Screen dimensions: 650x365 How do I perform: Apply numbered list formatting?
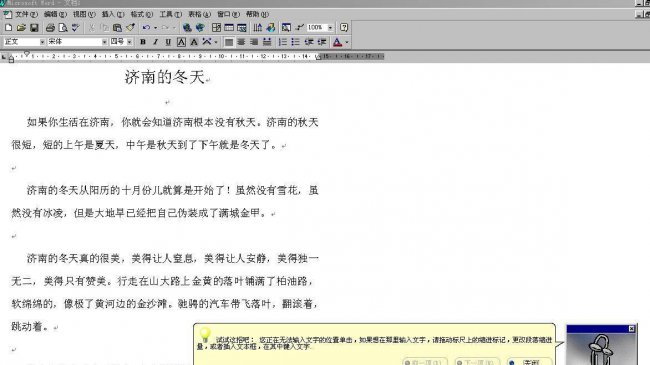tap(283, 42)
